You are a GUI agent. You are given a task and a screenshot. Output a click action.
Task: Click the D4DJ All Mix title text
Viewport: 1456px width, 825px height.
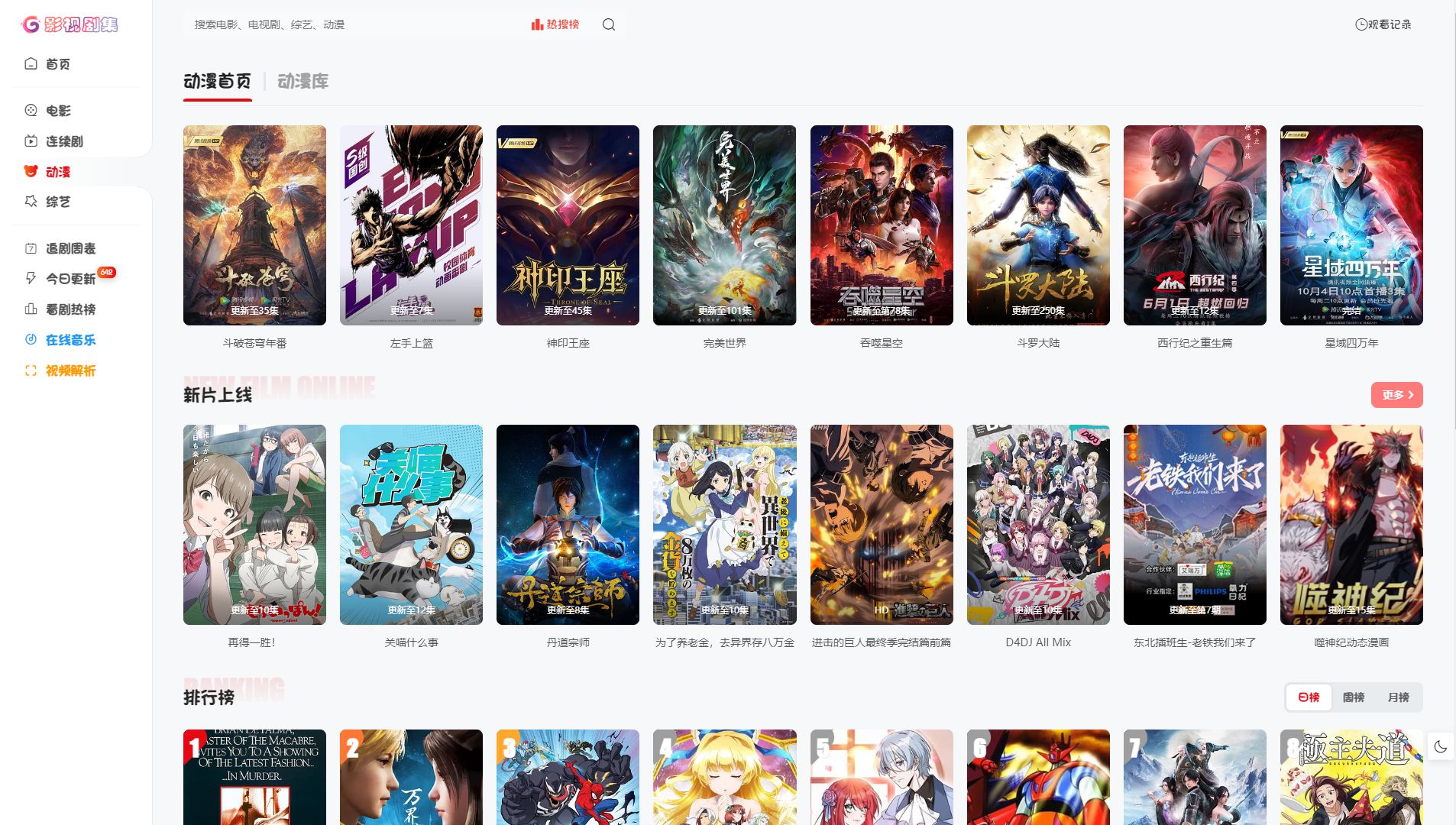tap(1038, 642)
